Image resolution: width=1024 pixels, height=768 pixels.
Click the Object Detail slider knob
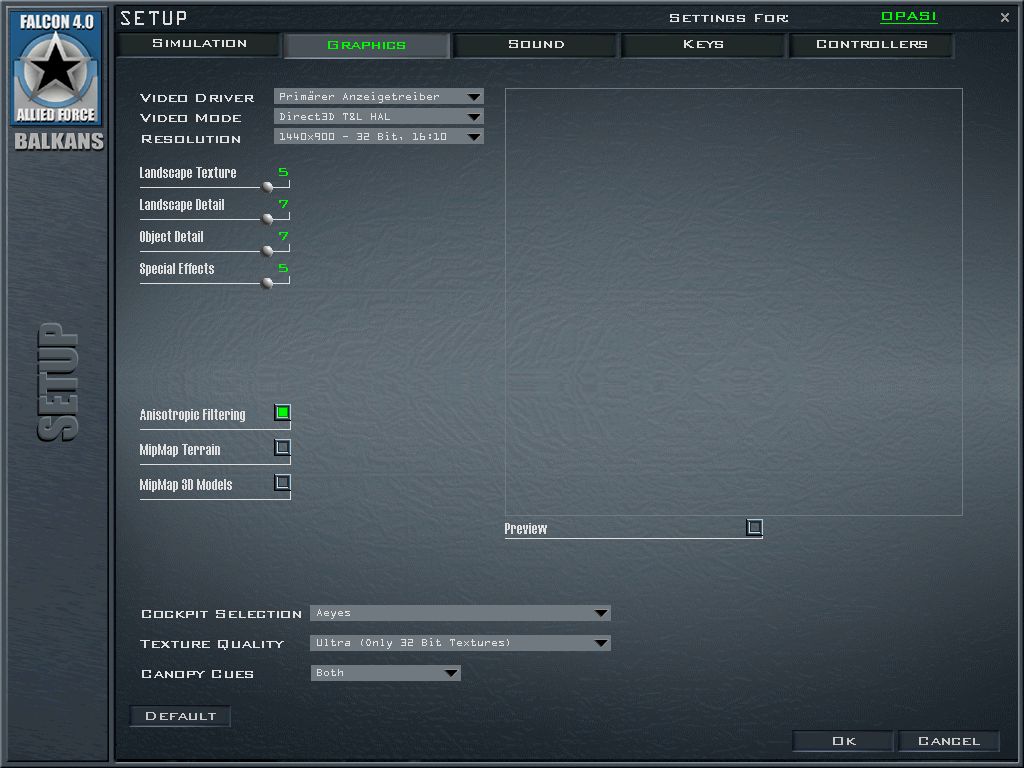click(267, 251)
